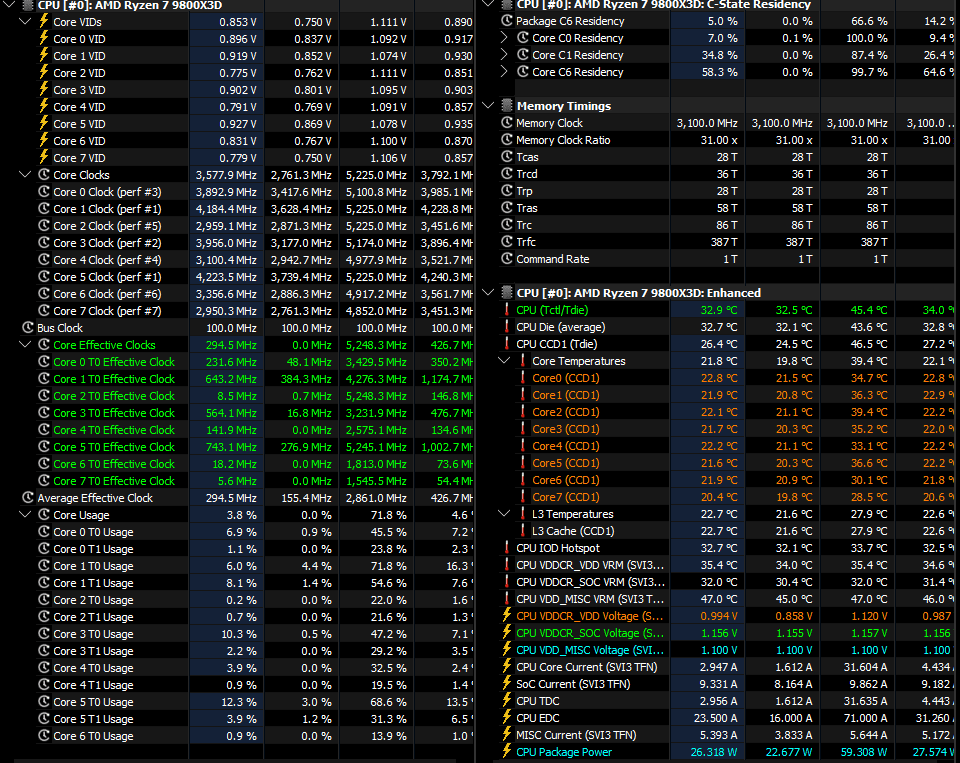
Task: Click the thermometer icon for CPU (Tctl/Tdie)
Action: click(x=507, y=310)
